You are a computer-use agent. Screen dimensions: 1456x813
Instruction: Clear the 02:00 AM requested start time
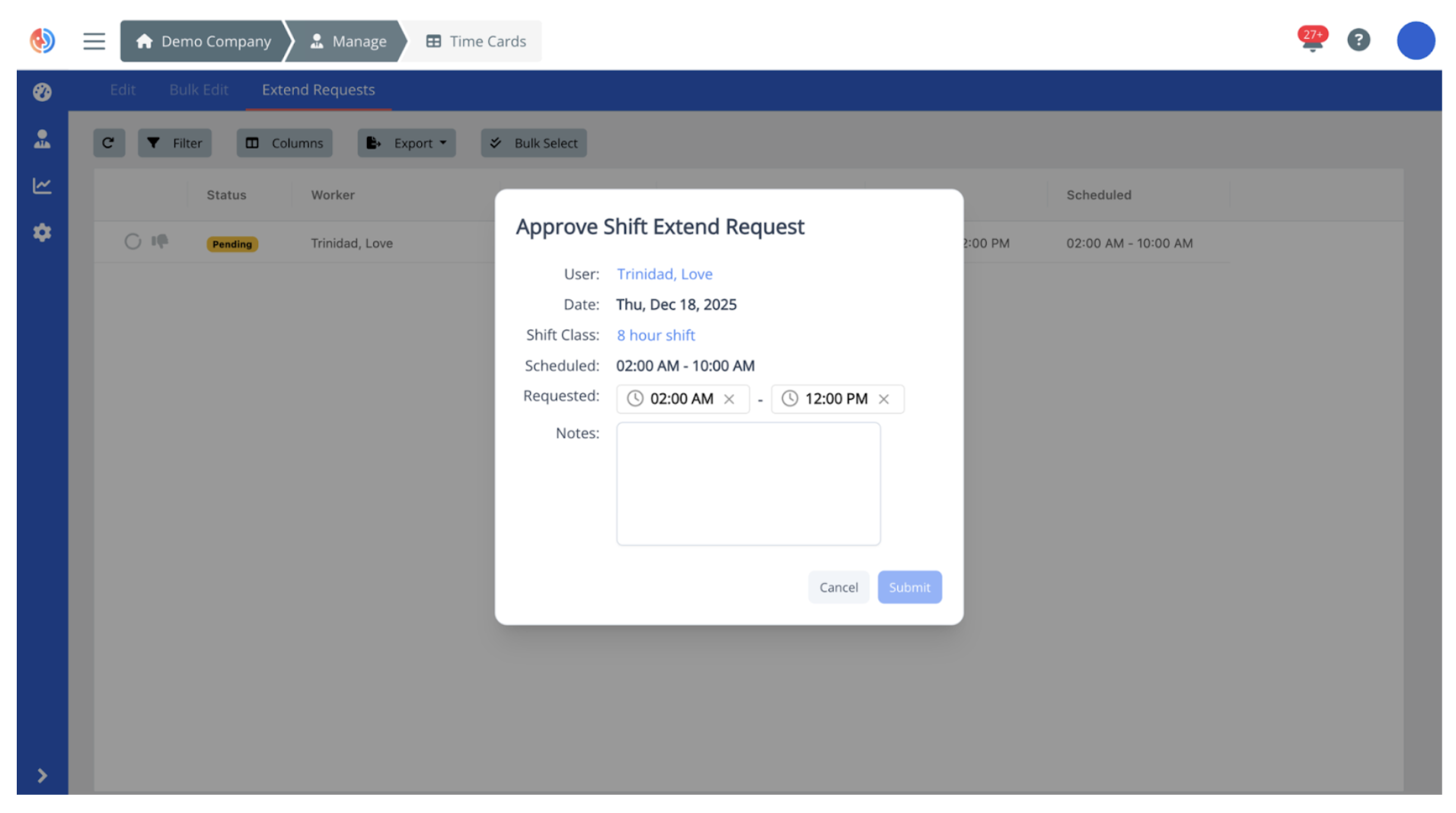pyautogui.click(x=729, y=399)
